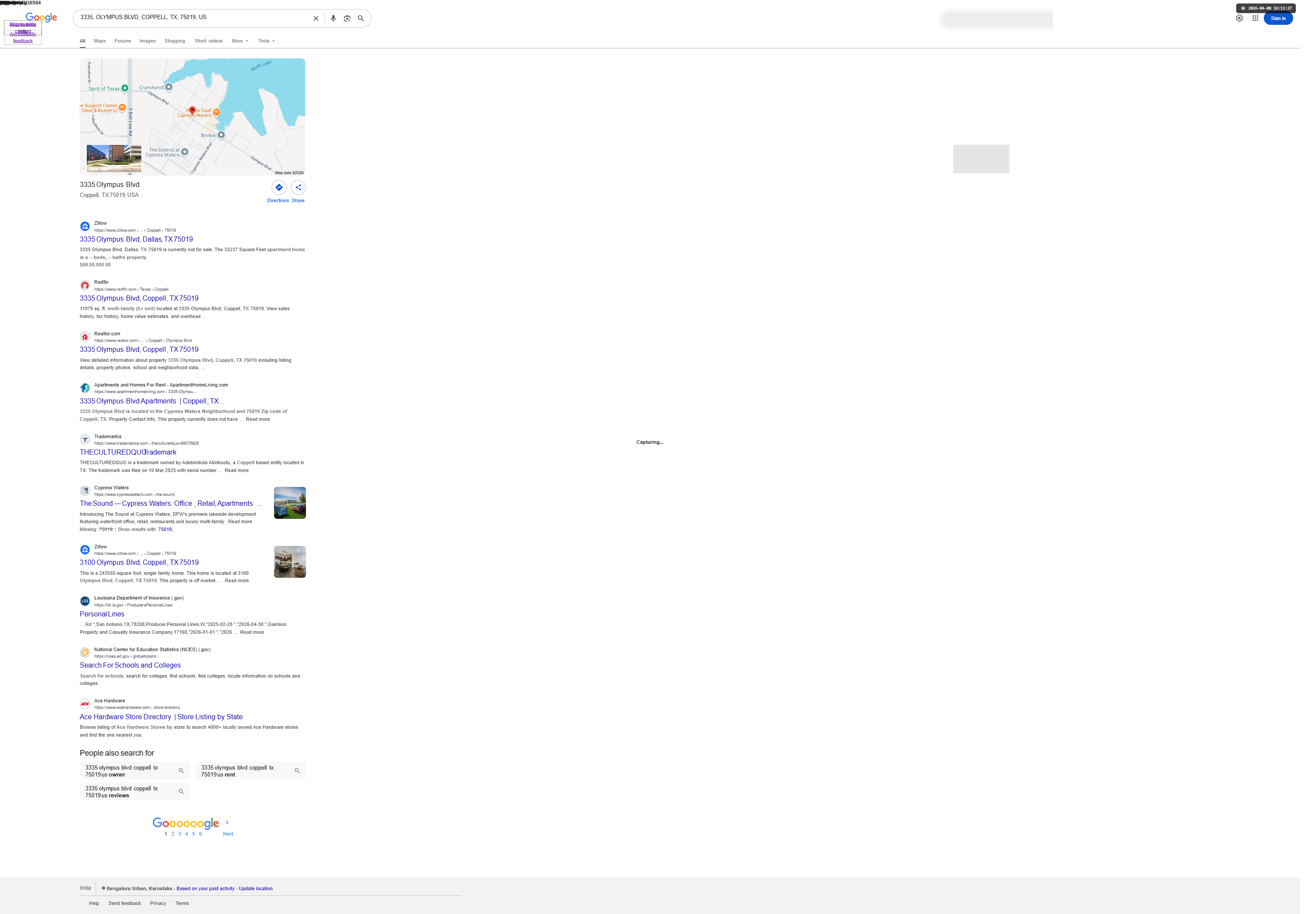Open Directions for 3335 Olympus Blvd
This screenshot has width=1316, height=914.
pyautogui.click(x=279, y=187)
